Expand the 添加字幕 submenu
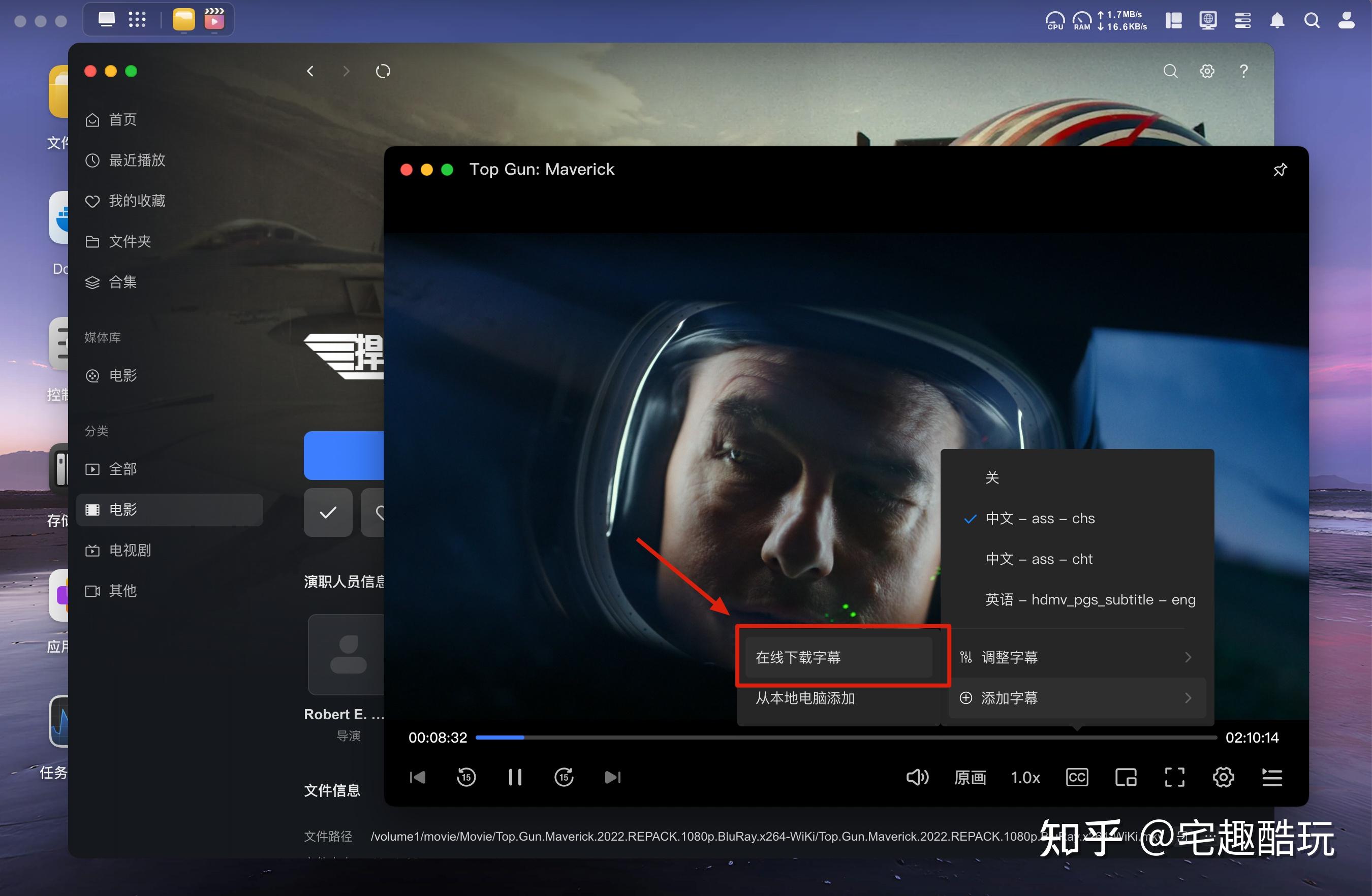 click(x=1009, y=698)
